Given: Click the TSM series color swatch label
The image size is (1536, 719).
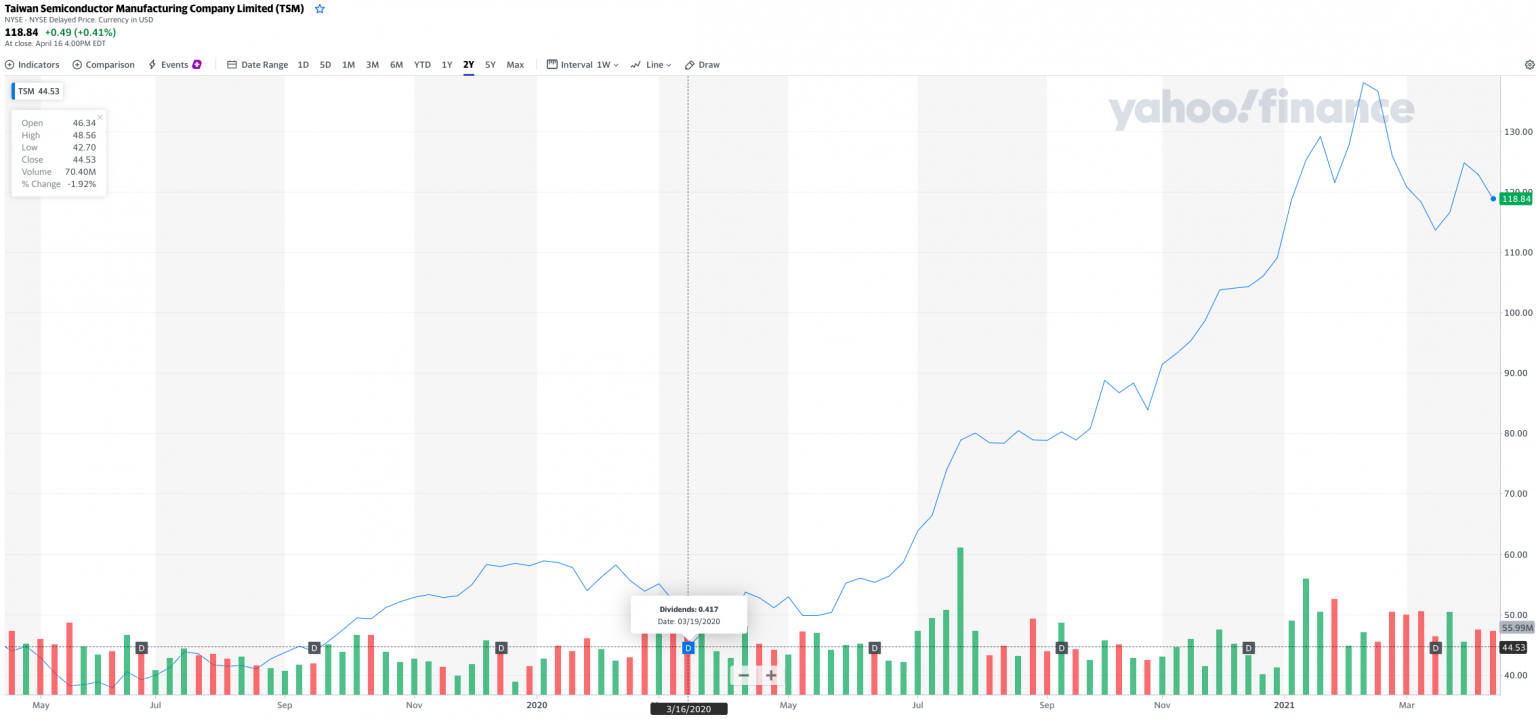Looking at the screenshot, I should [x=14, y=91].
